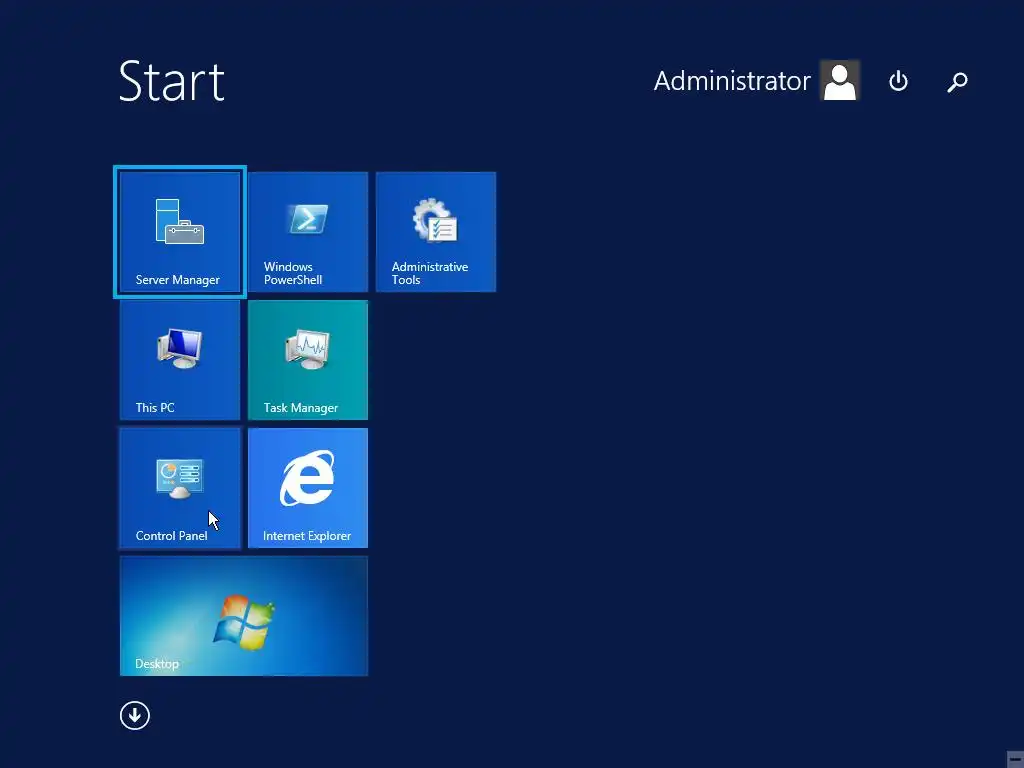Launch the Task Manager tile
This screenshot has height=768, width=1024.
coord(308,360)
